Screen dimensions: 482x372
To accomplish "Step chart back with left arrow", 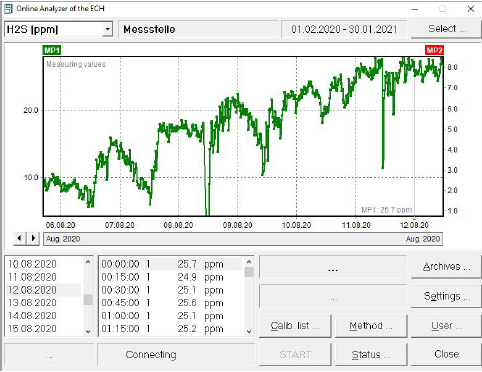I will tap(20, 238).
